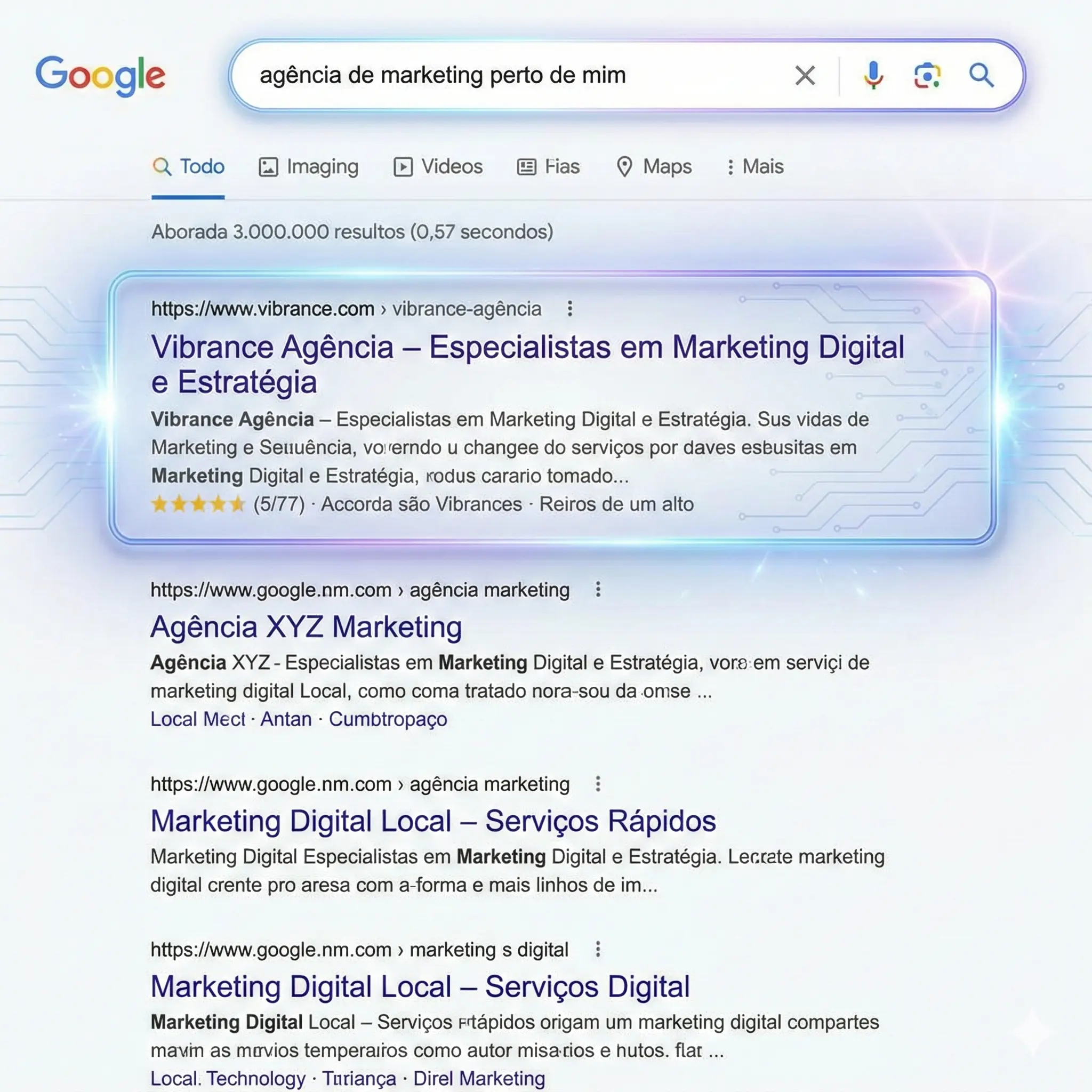This screenshot has height=1092, width=1092.
Task: Switch to the Videos tab
Action: [x=438, y=167]
